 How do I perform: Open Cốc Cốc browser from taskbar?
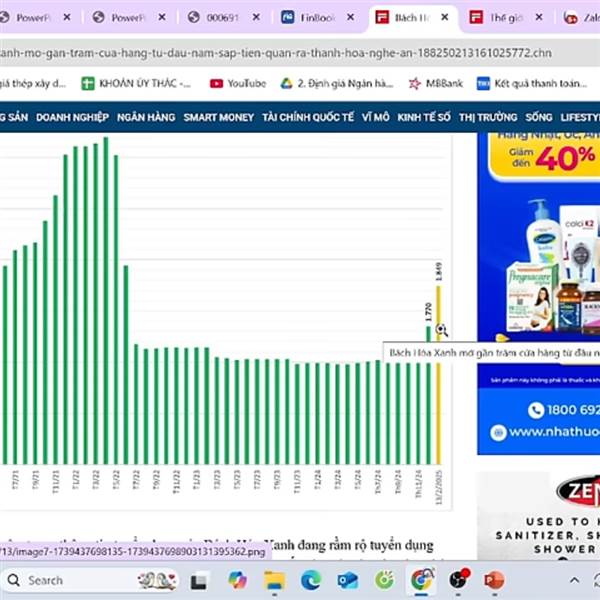(x=384, y=580)
